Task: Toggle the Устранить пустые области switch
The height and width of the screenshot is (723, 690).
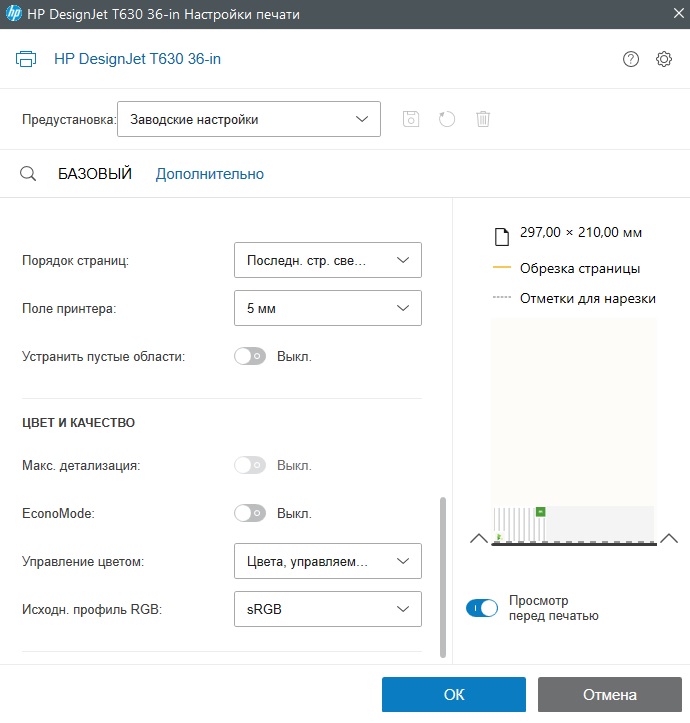Action: point(250,356)
